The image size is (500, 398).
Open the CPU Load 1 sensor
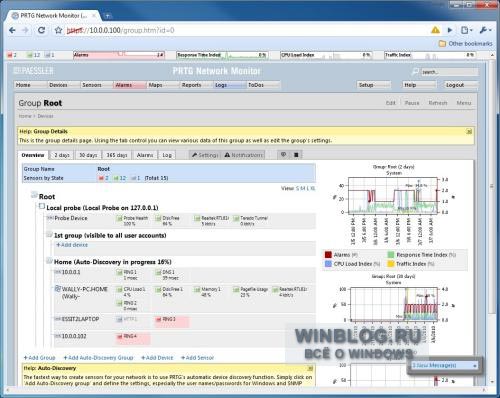[x=131, y=292]
